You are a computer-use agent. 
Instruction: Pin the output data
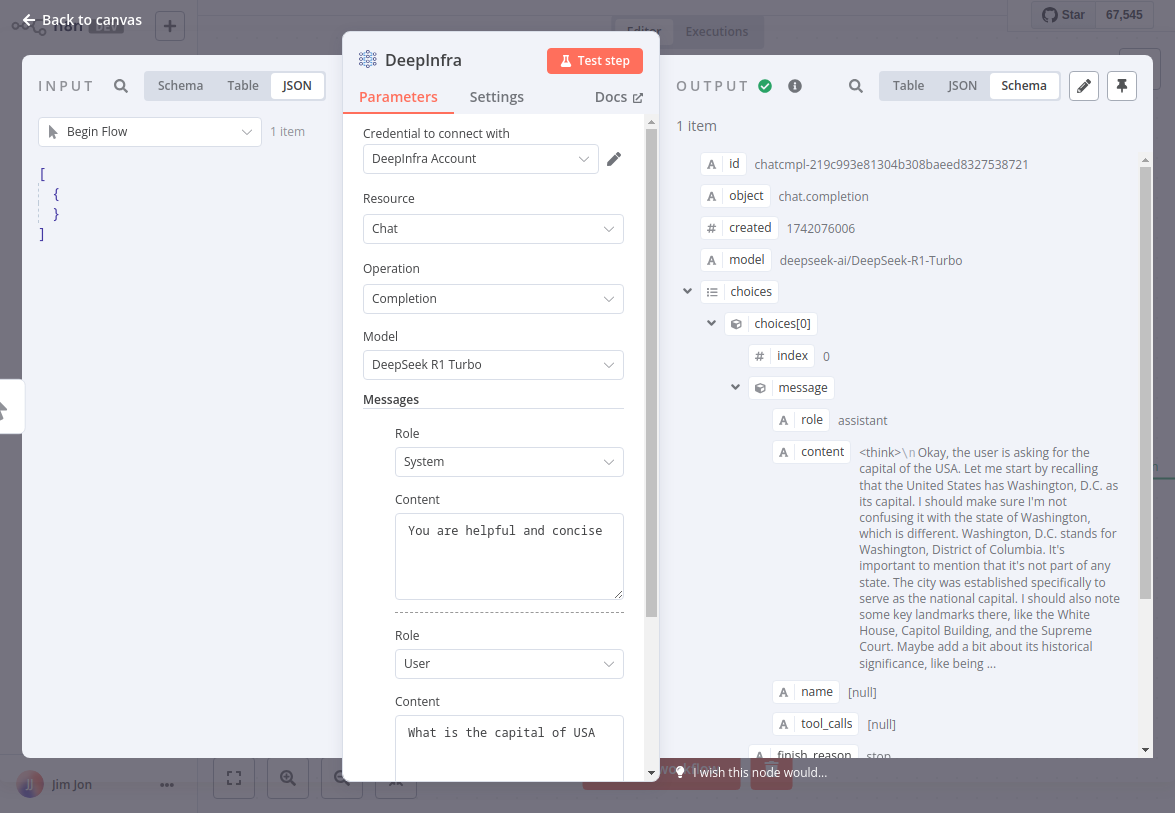pyautogui.click(x=1122, y=86)
